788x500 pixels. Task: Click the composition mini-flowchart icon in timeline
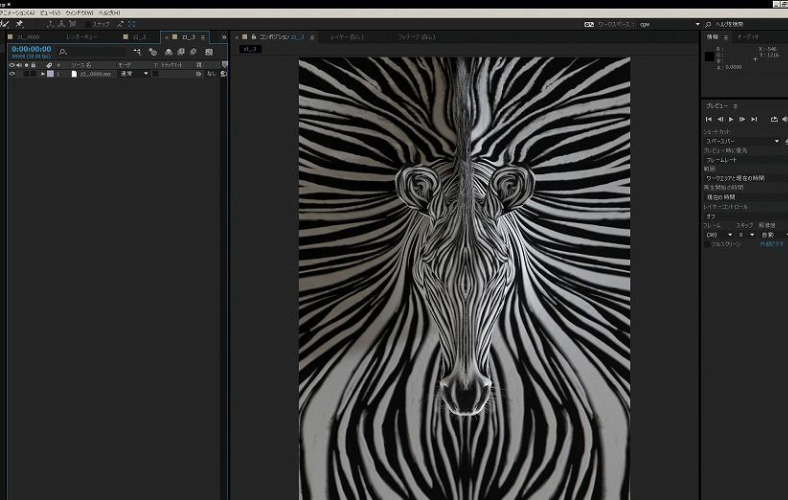137,52
